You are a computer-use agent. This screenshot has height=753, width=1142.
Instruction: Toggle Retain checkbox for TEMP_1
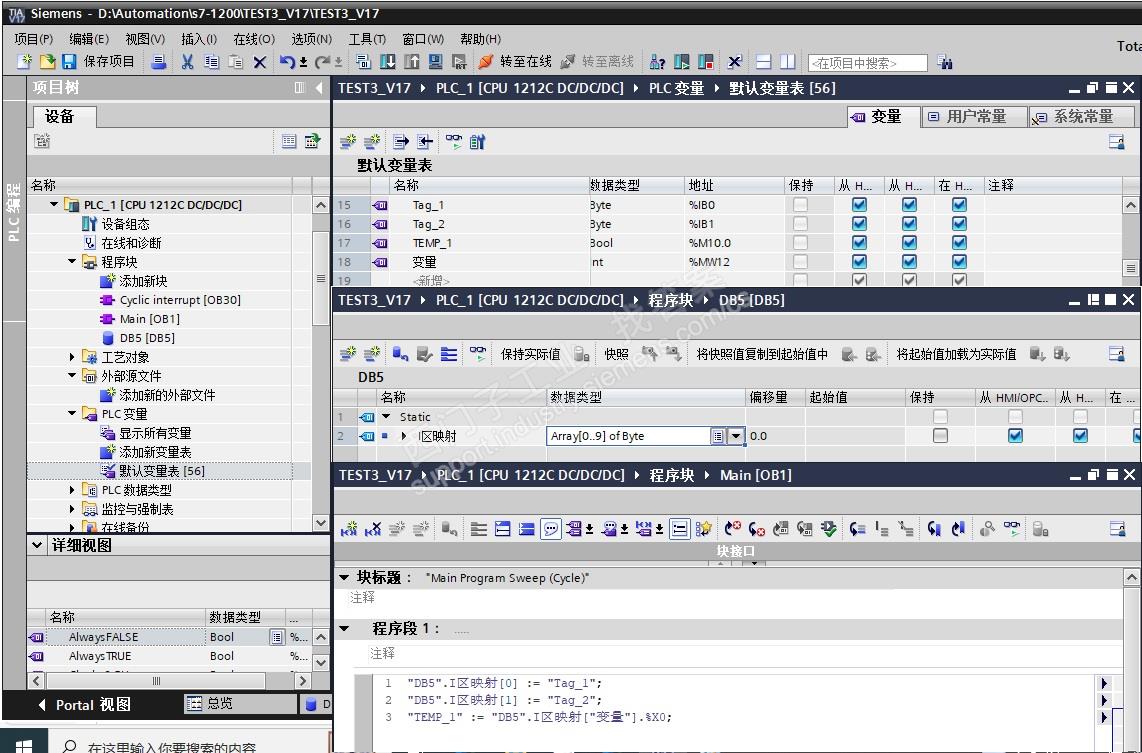click(800, 243)
